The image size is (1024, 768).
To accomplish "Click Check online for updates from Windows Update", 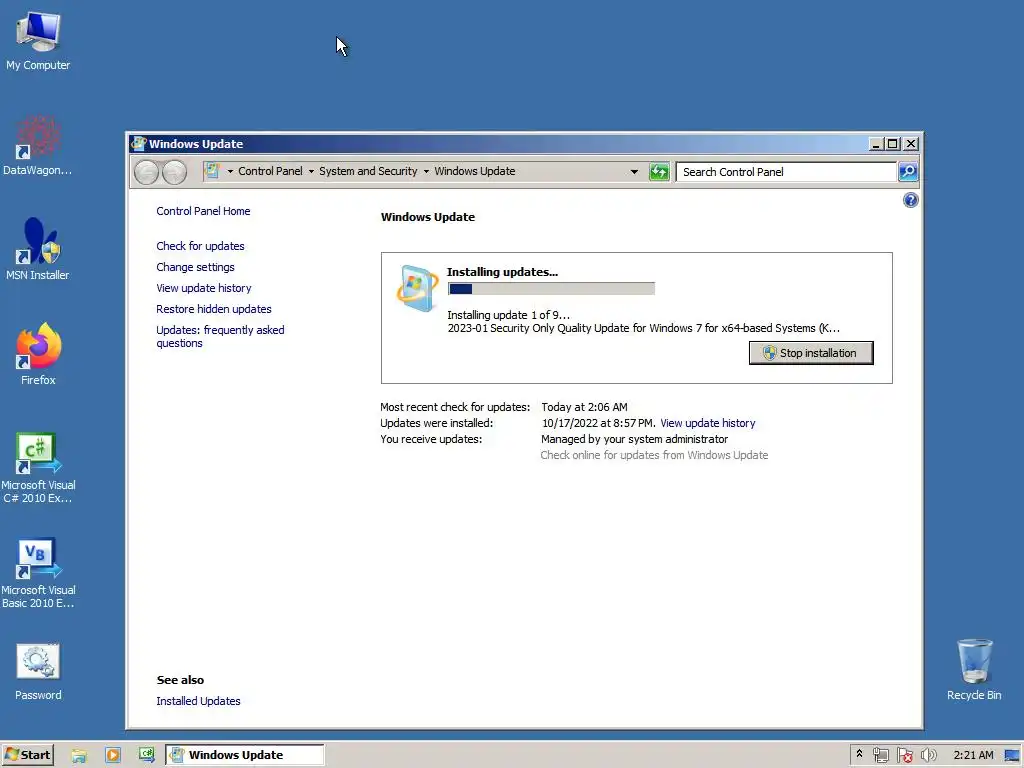I will coord(654,455).
